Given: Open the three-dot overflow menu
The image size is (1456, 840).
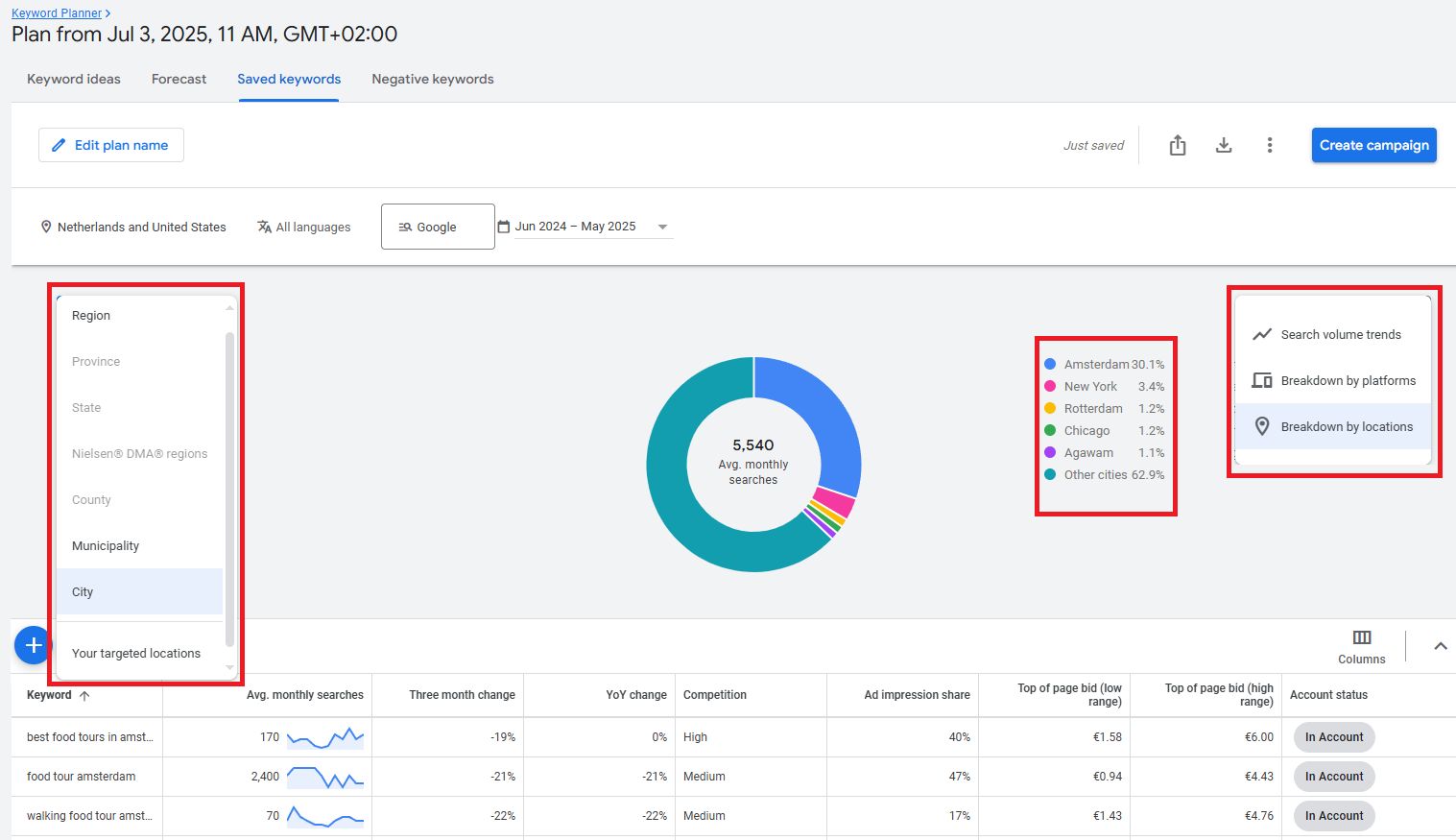Looking at the screenshot, I should 1270,144.
